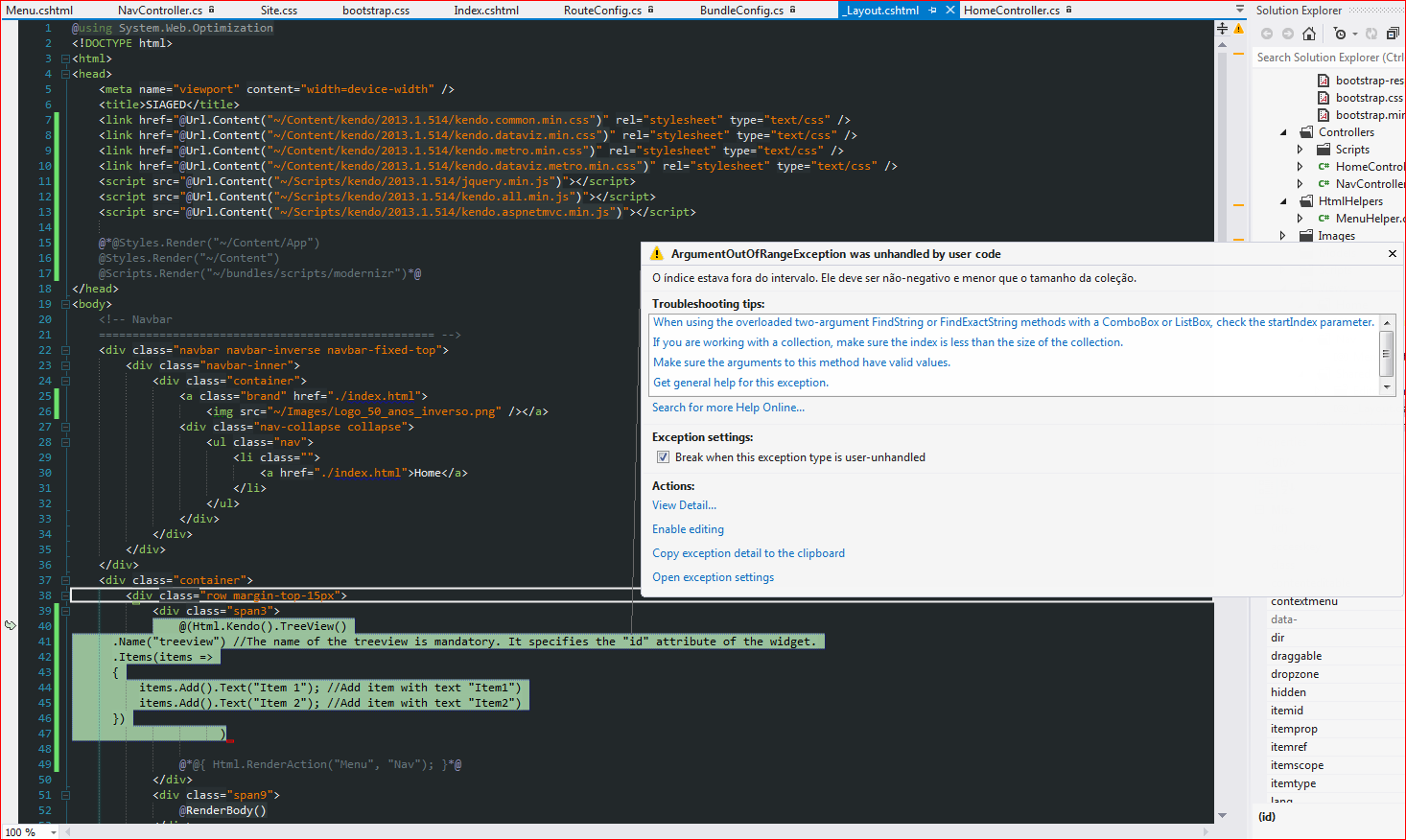The width and height of the screenshot is (1406, 840).
Task: Open the editor zoom level dropdown
Action: (x=53, y=832)
